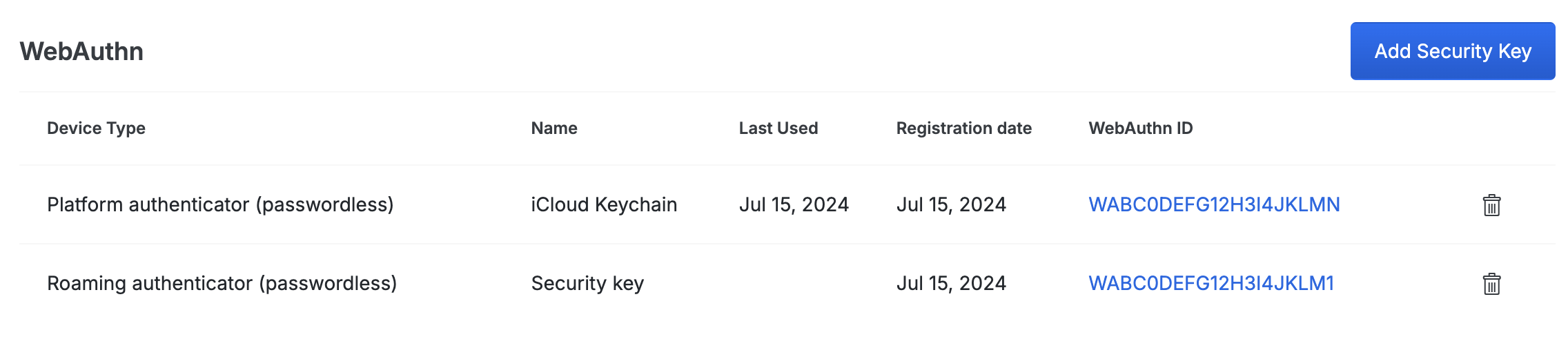This screenshot has width=1568, height=337.
Task: Click the empty Last Used cell for Security key
Action: click(794, 283)
